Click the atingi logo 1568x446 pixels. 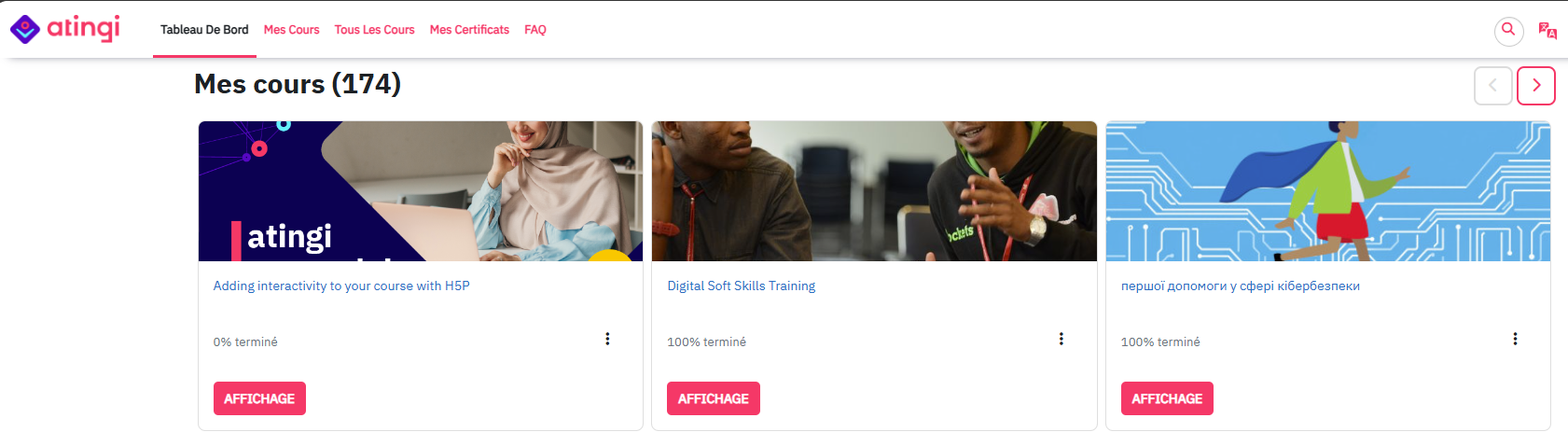pyautogui.click(x=65, y=29)
